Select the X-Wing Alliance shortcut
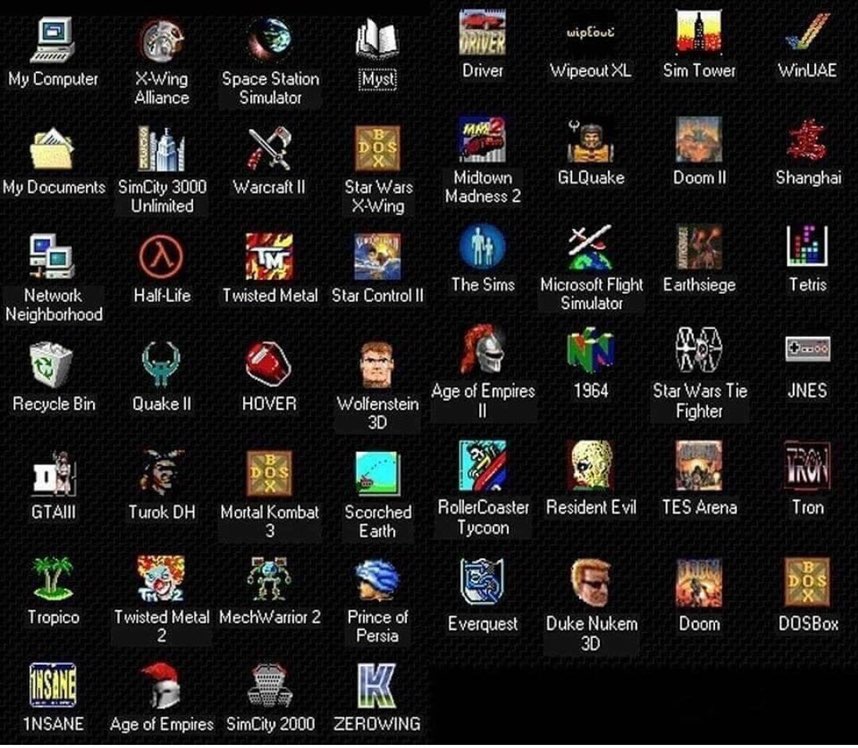The width and height of the screenshot is (858, 748). click(161, 39)
